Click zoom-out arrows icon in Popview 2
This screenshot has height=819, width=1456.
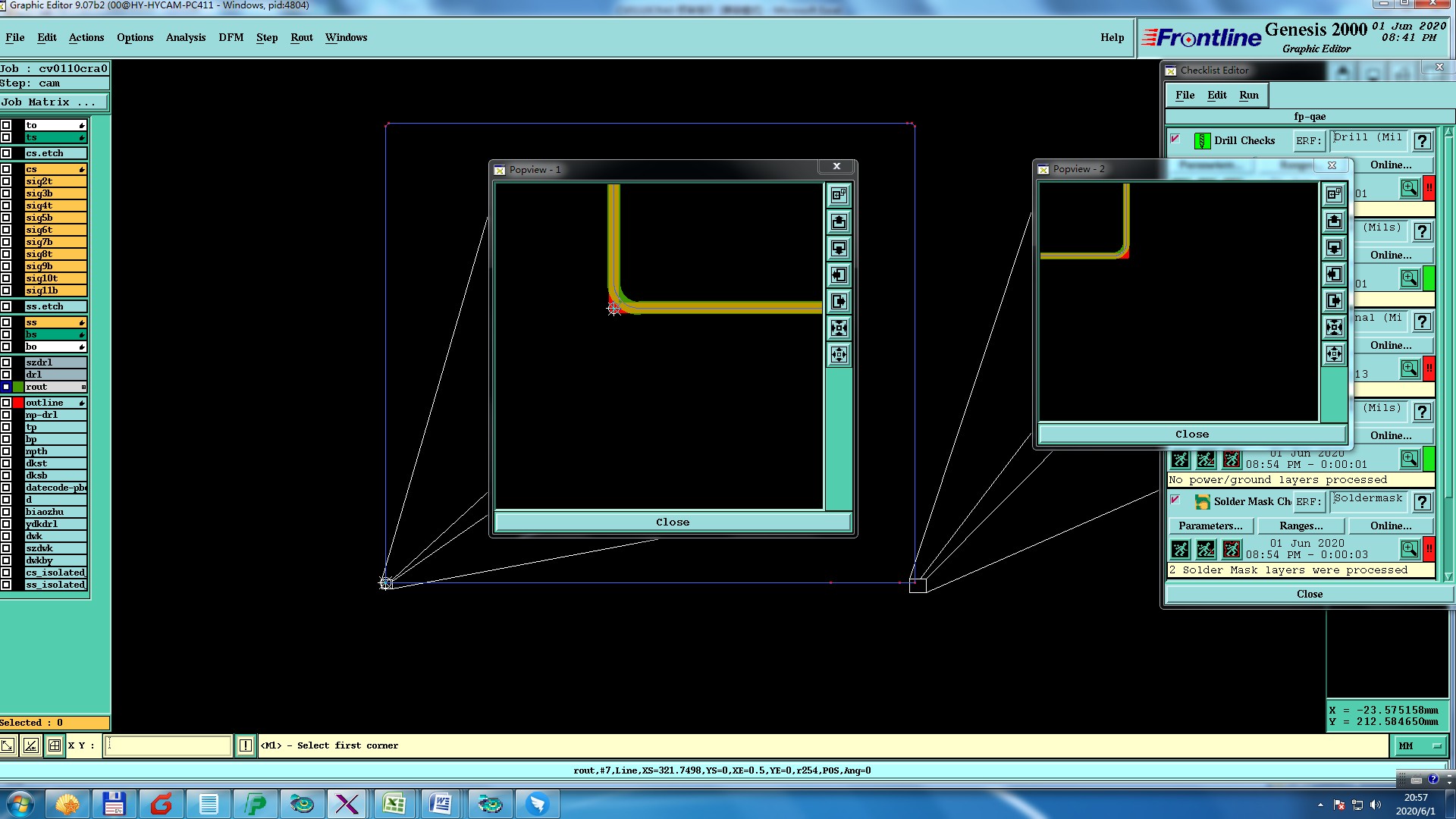1334,354
